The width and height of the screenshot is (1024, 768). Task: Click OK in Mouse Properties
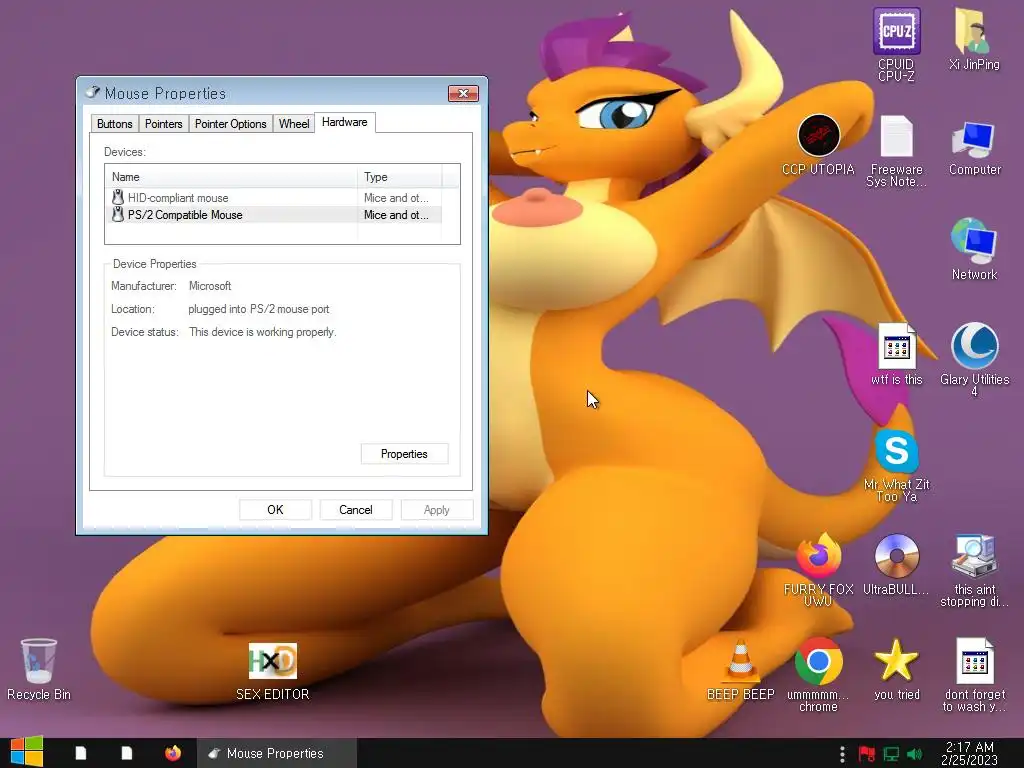coord(276,510)
